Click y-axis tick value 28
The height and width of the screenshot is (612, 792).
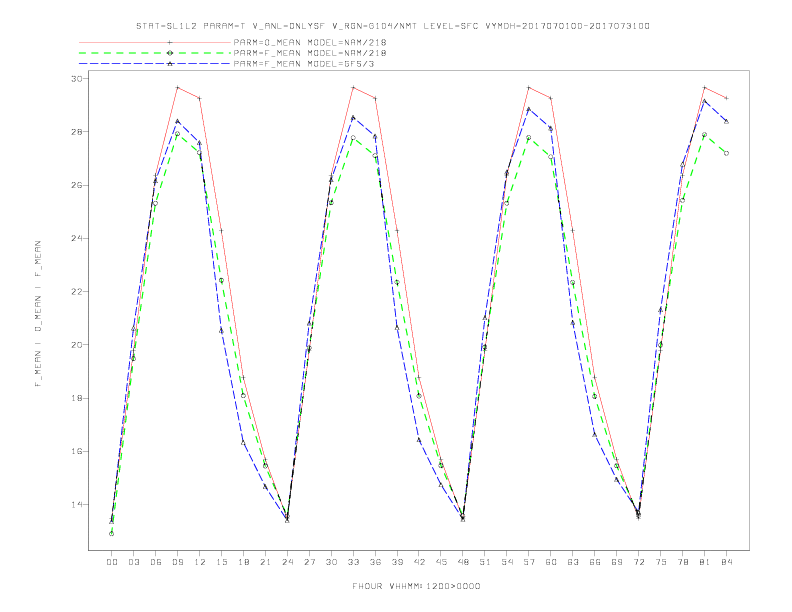[76, 132]
